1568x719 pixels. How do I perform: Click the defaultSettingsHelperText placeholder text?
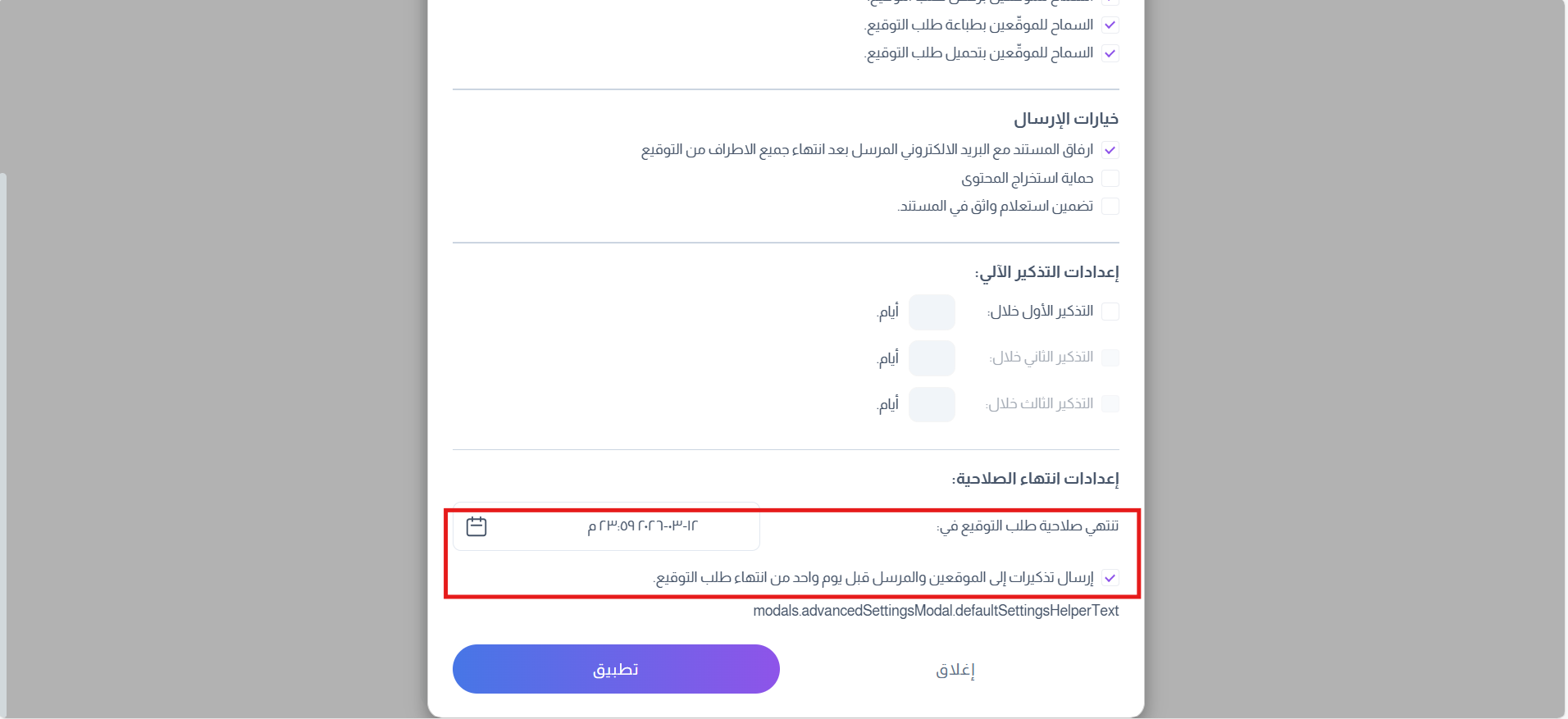936,611
